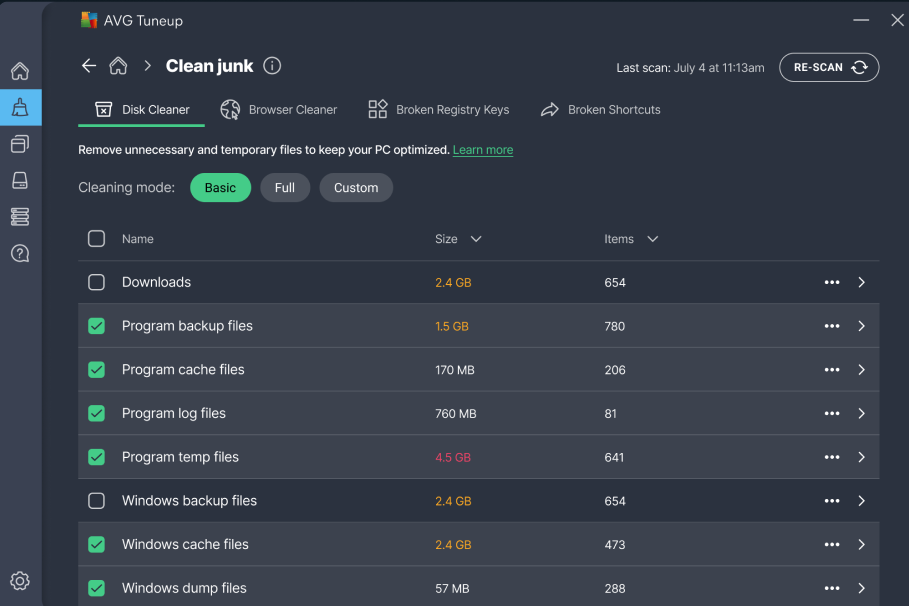909x606 pixels.
Task: Toggle the select-all checkbox in header
Action: (96, 238)
